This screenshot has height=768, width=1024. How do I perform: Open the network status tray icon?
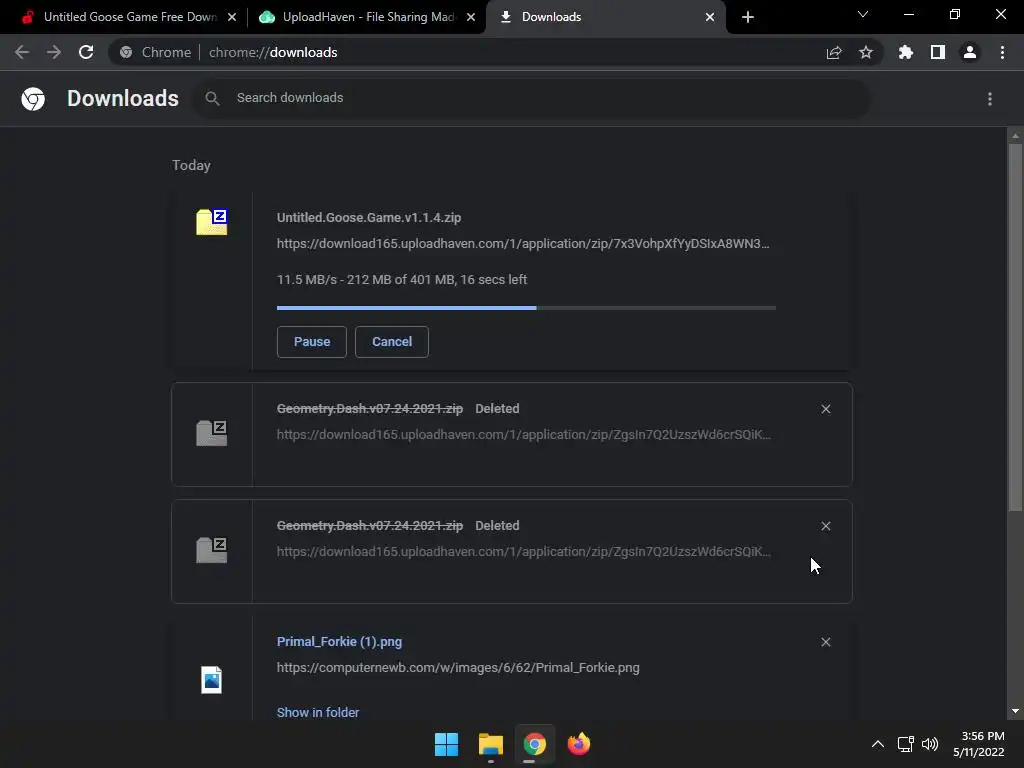pyautogui.click(x=905, y=744)
